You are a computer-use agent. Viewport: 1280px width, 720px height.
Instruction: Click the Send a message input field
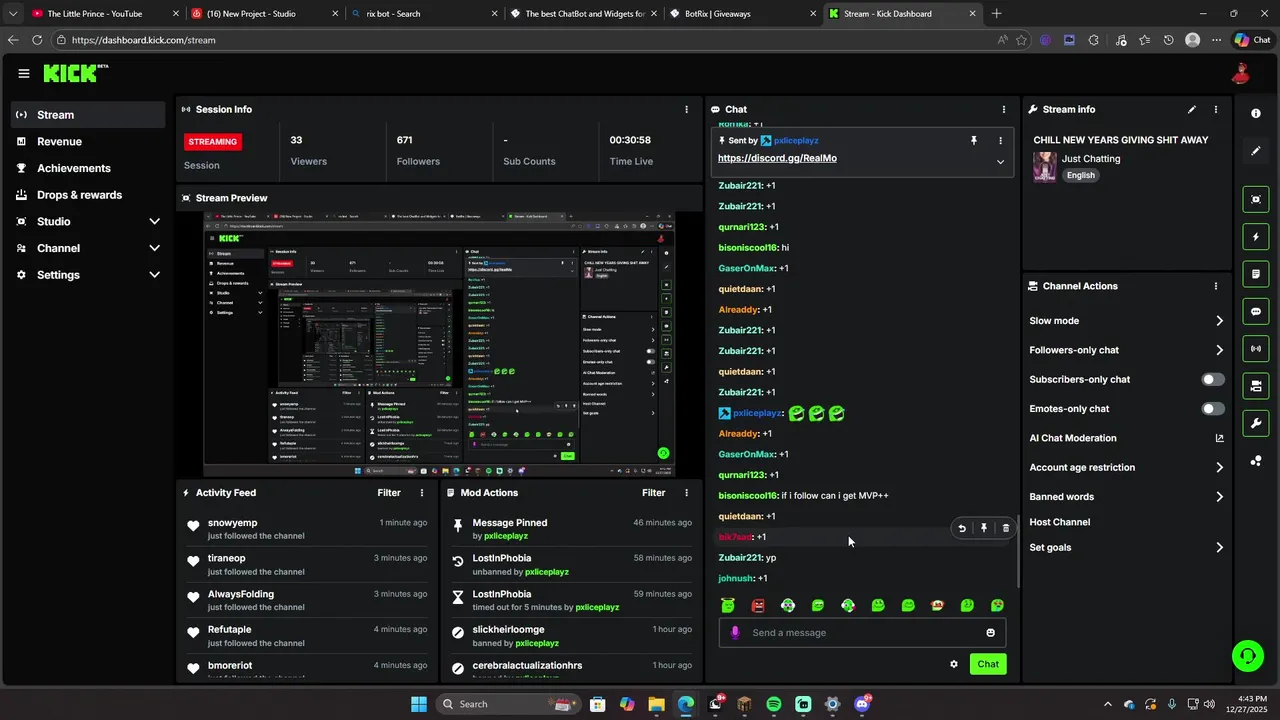(862, 633)
